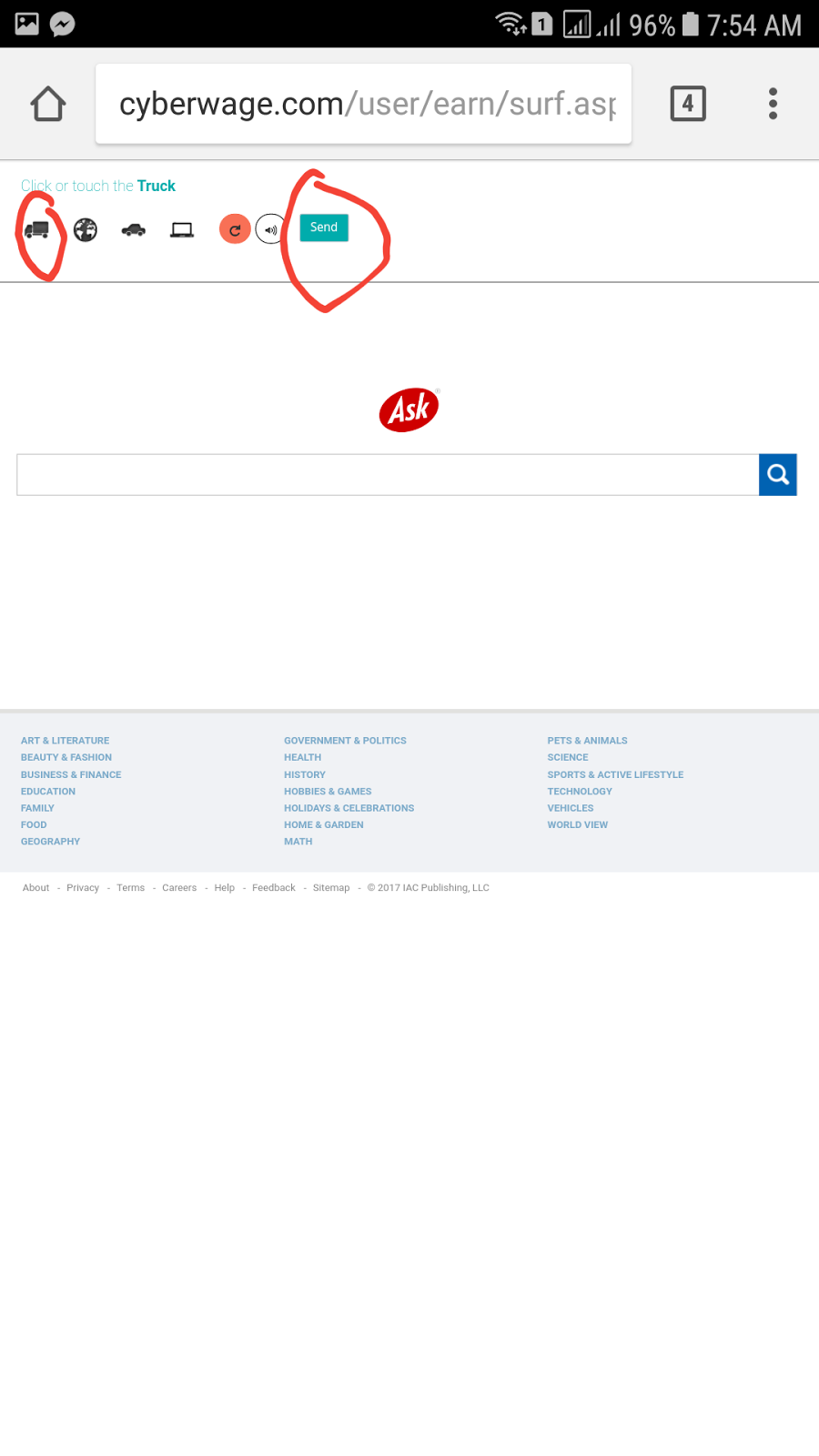
Task: Open the History category link
Action: coord(304,774)
